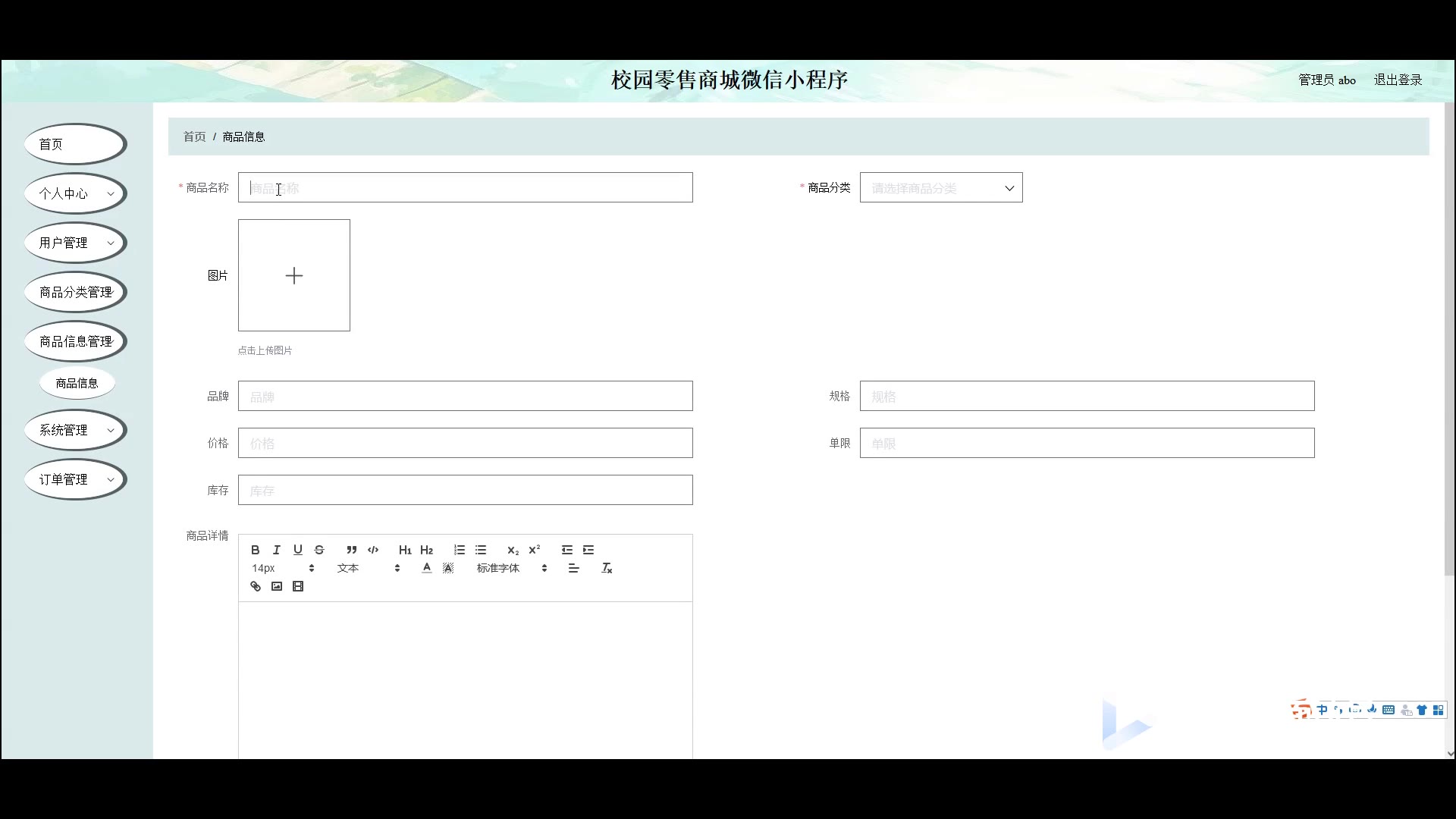Toggle H1 heading style

click(405, 550)
